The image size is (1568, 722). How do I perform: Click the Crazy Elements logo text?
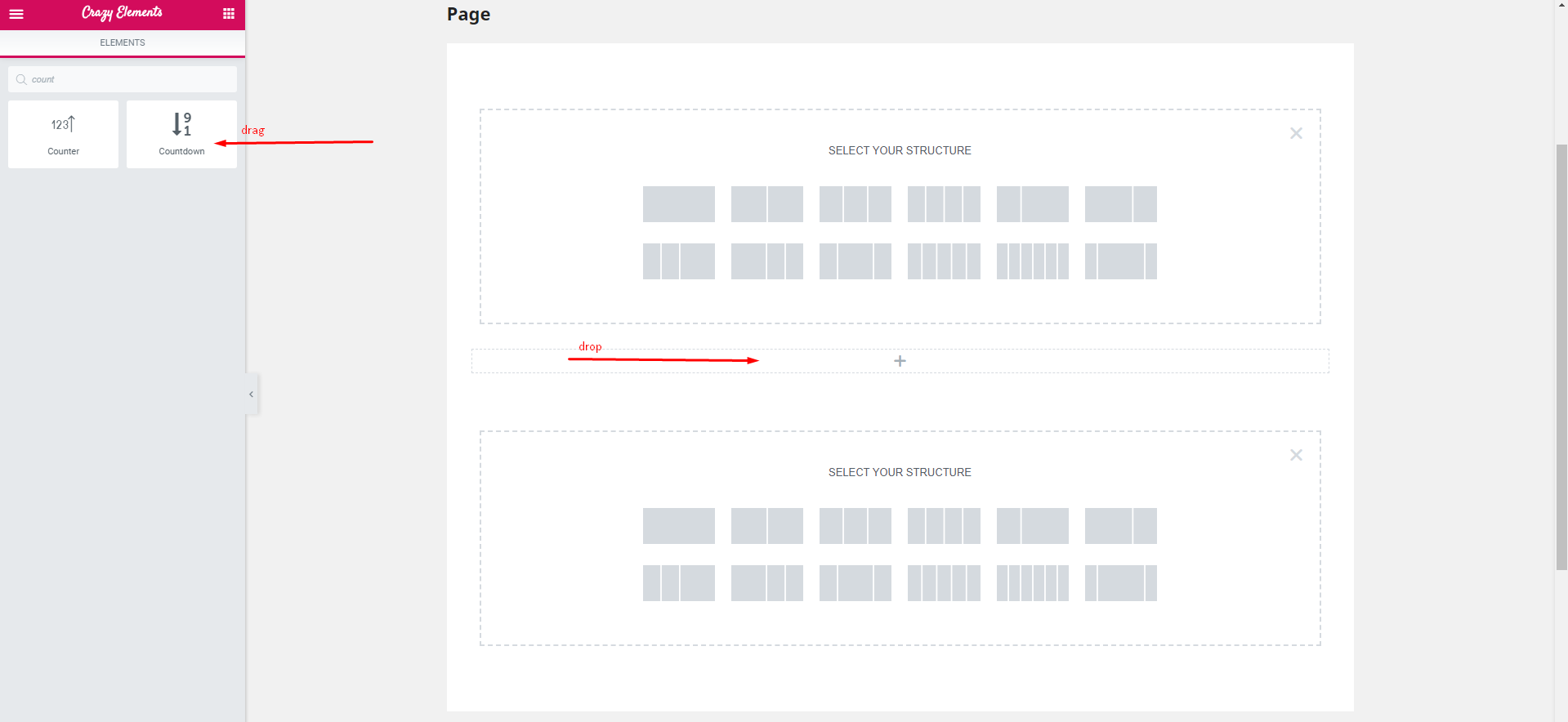pos(122,13)
